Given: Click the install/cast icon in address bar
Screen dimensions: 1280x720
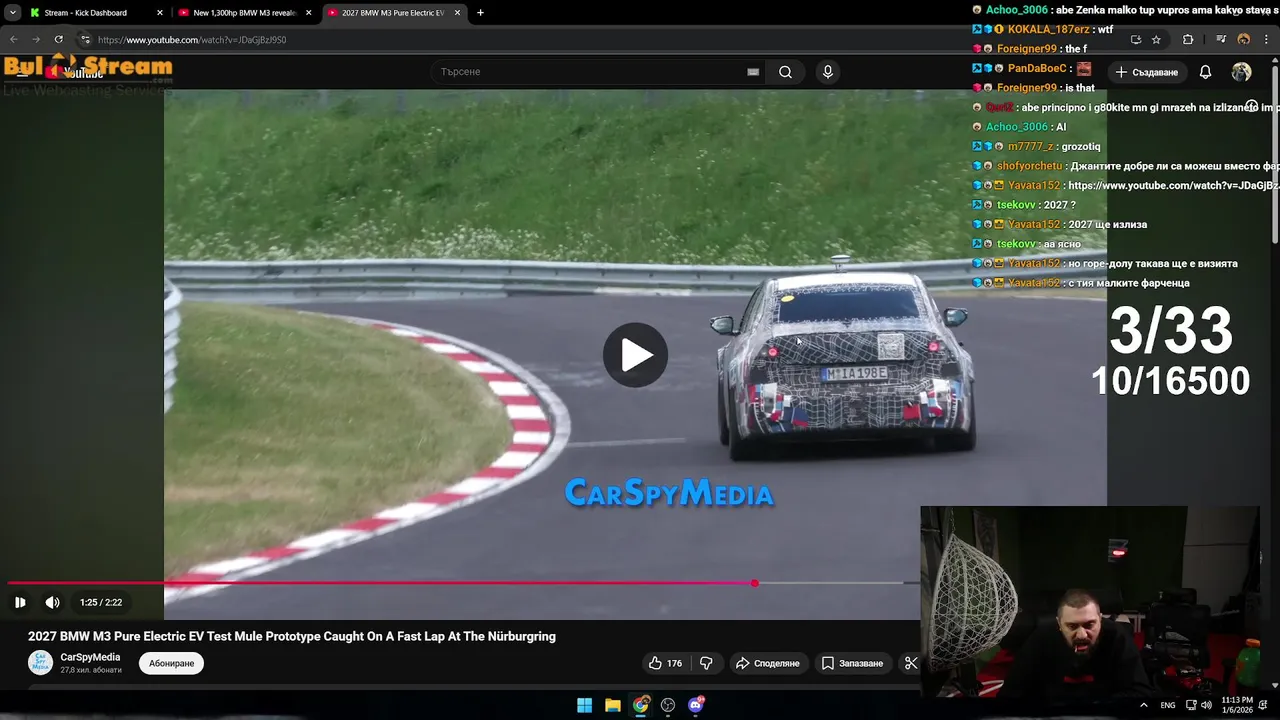Looking at the screenshot, I should 1136,40.
